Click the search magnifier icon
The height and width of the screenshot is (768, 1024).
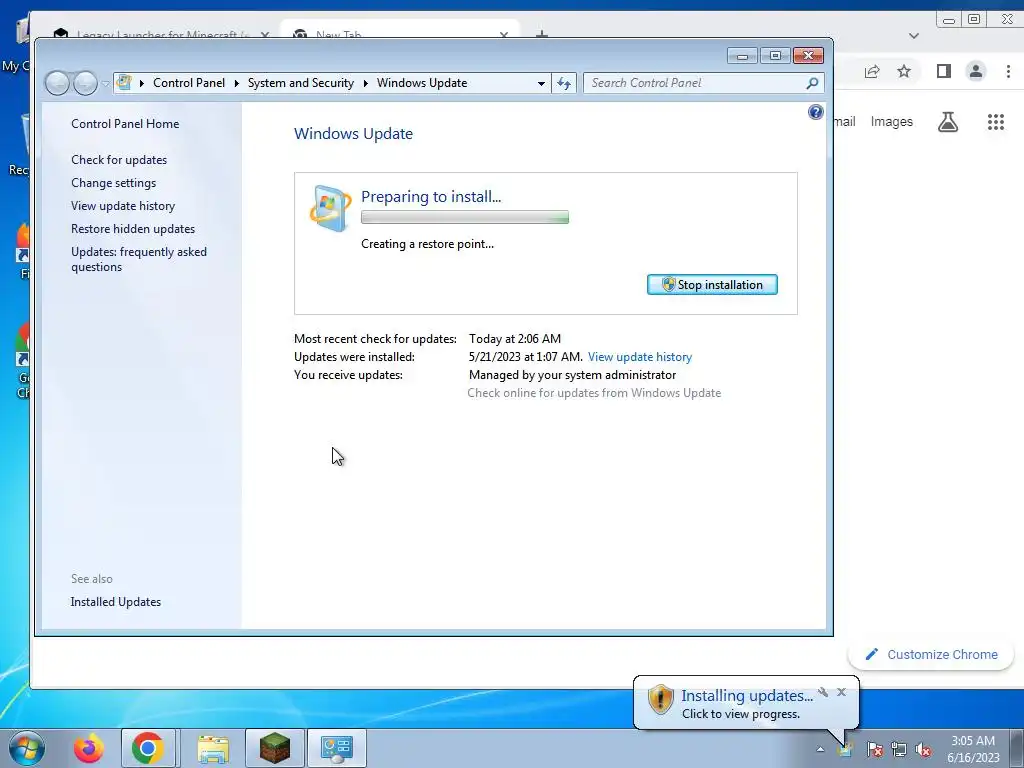812,83
